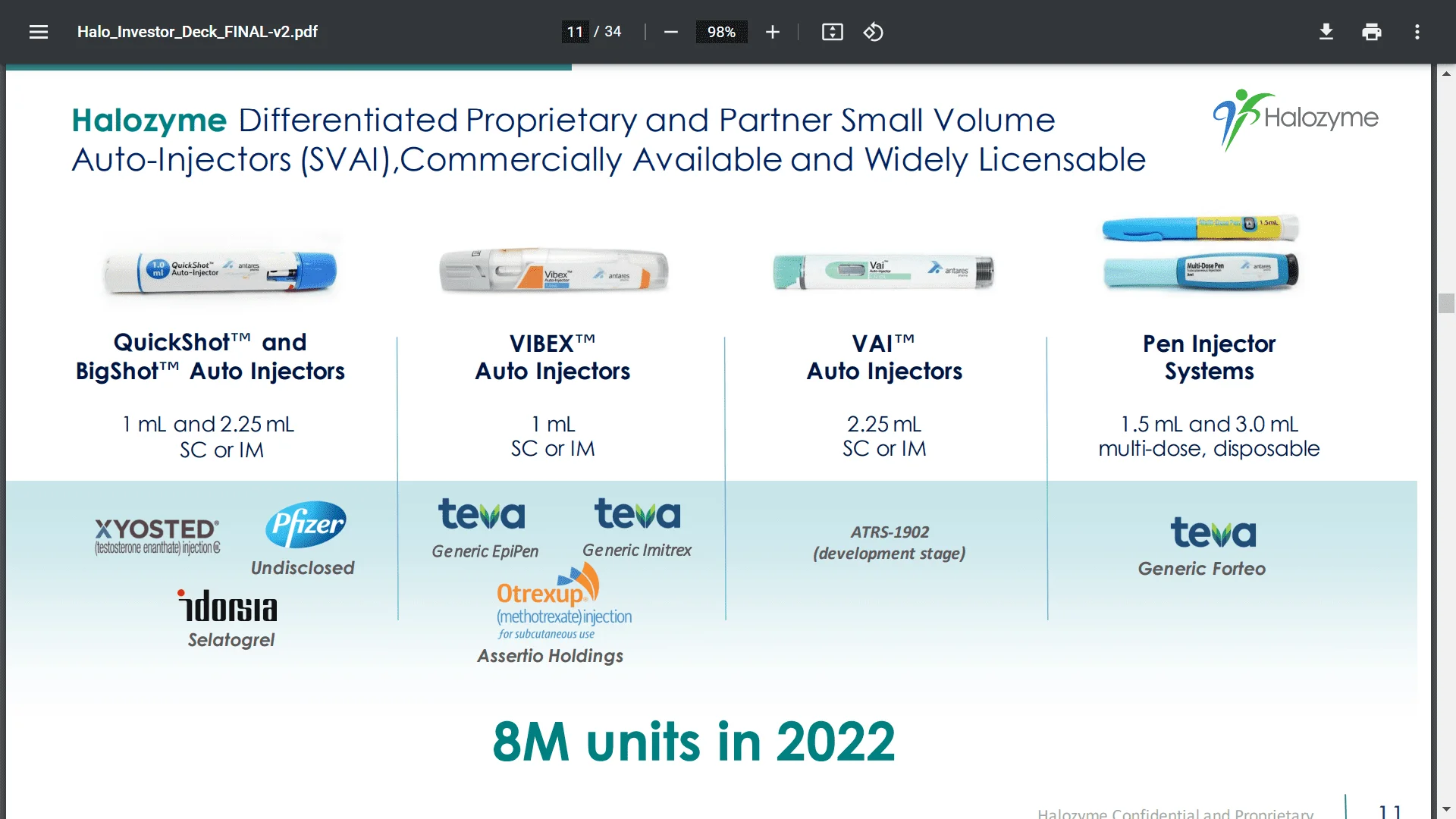
Task: Click the 'Selatogrel' label
Action: [x=231, y=640]
